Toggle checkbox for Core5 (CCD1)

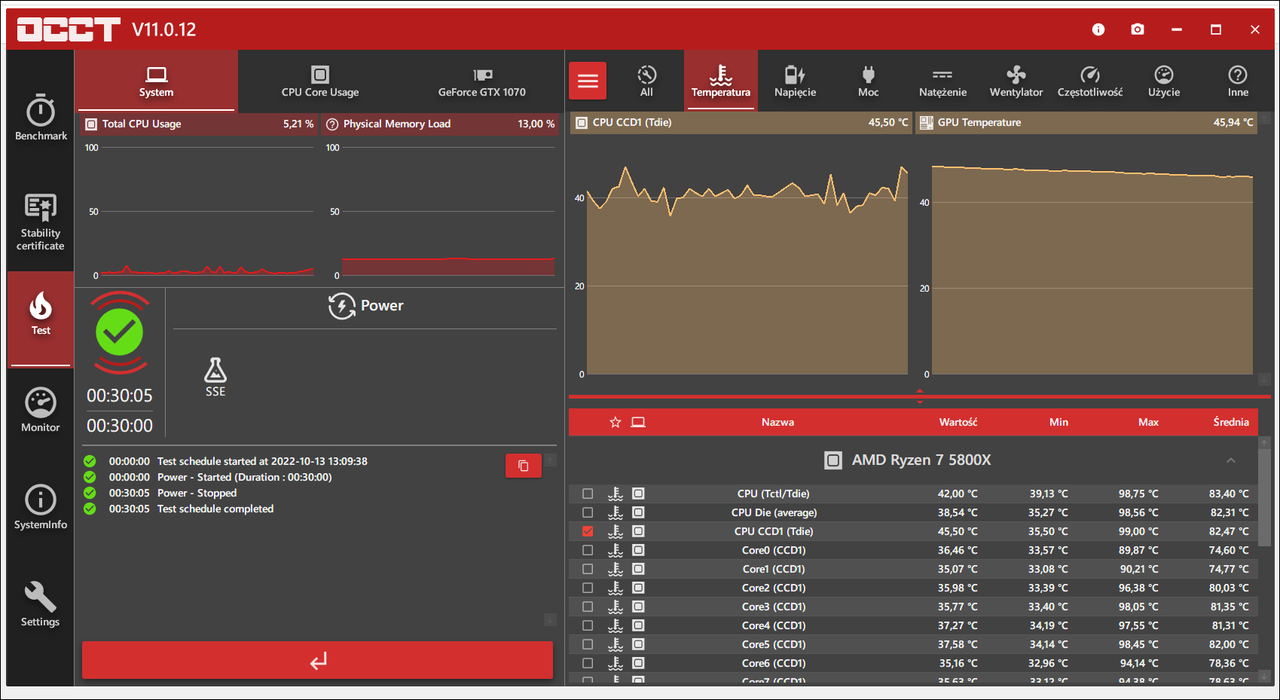pyautogui.click(x=588, y=645)
